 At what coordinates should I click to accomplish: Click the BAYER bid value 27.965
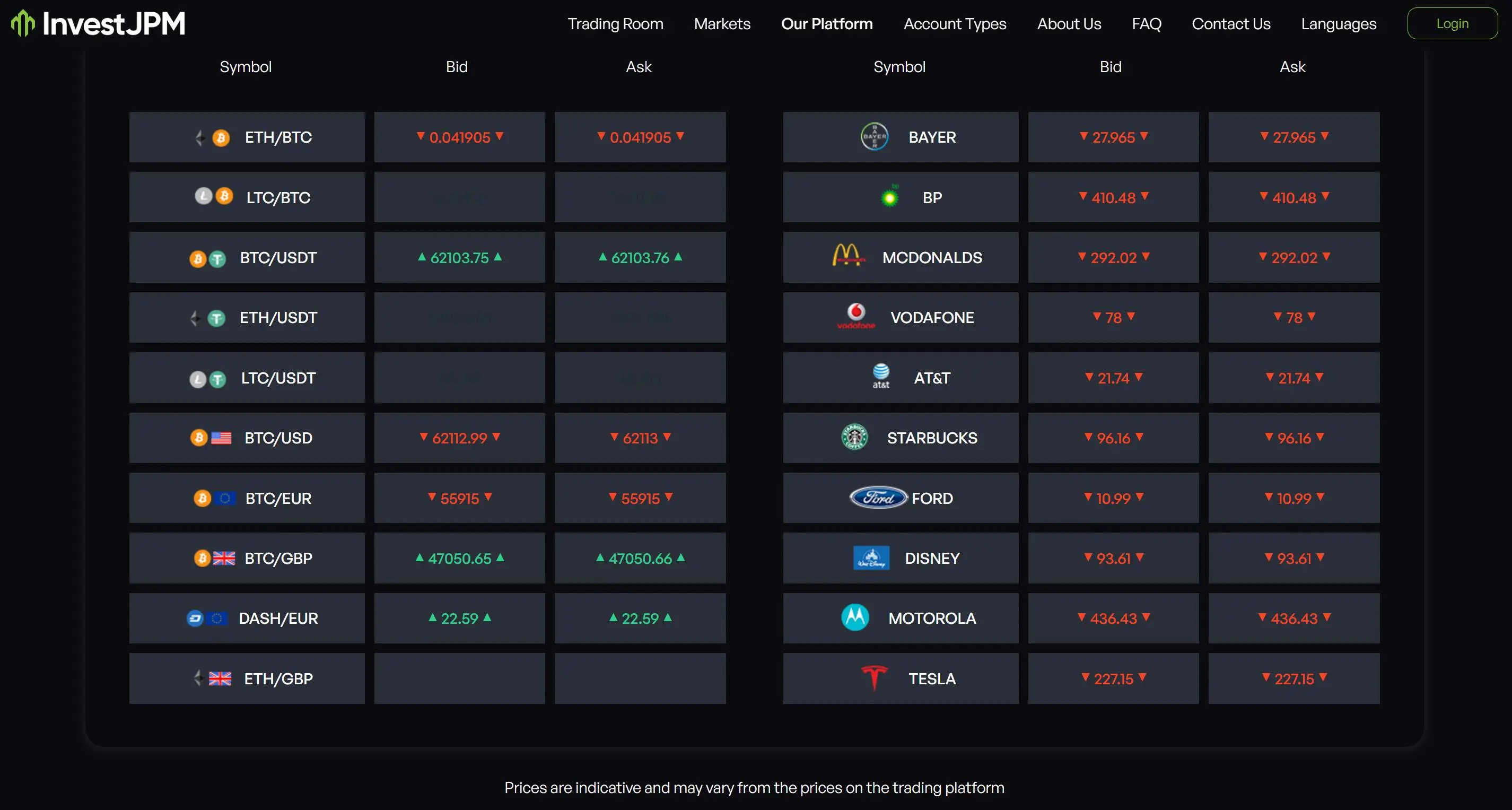pyautogui.click(x=1113, y=137)
